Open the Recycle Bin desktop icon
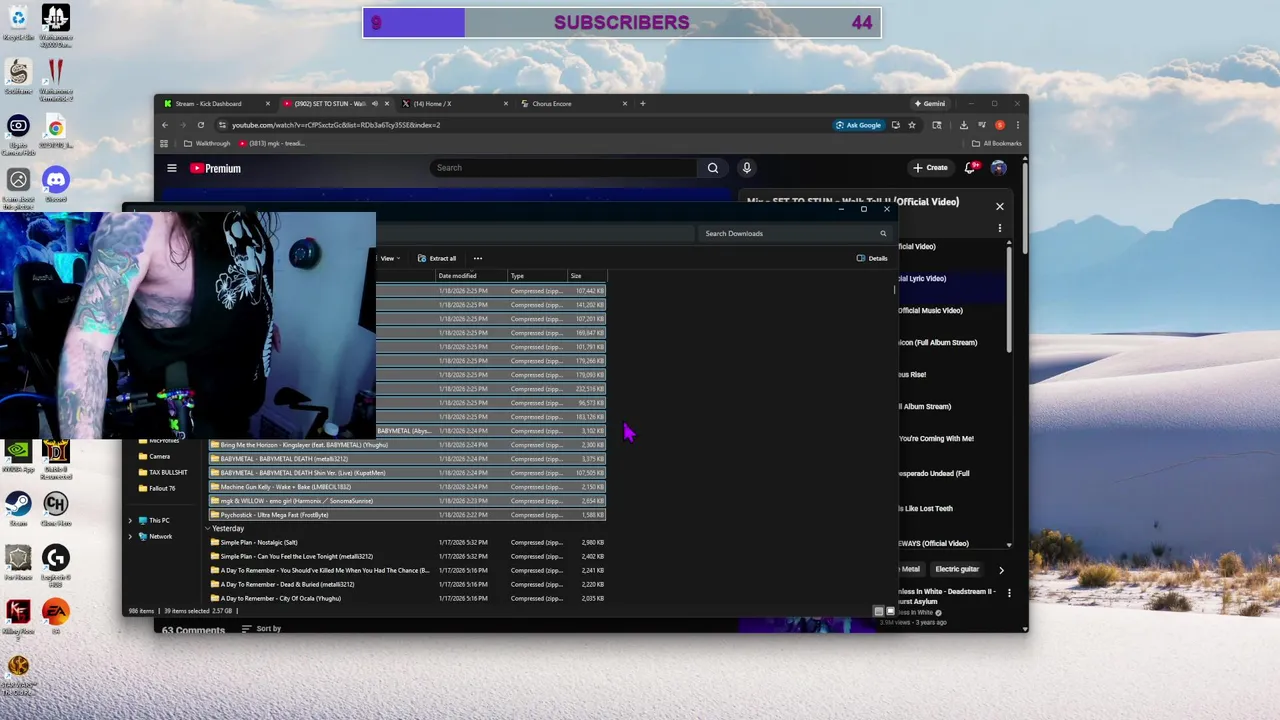1280x720 pixels. (x=18, y=22)
